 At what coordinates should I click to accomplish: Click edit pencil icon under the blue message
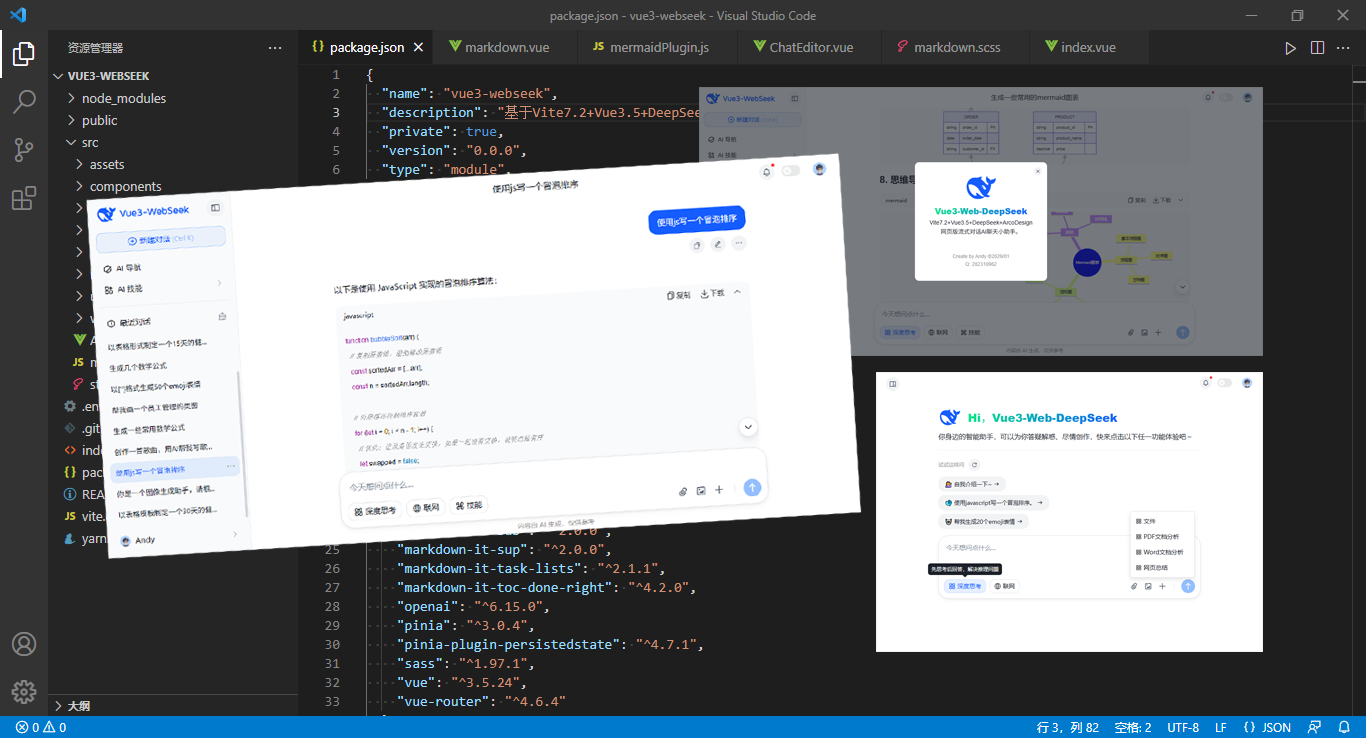click(717, 244)
